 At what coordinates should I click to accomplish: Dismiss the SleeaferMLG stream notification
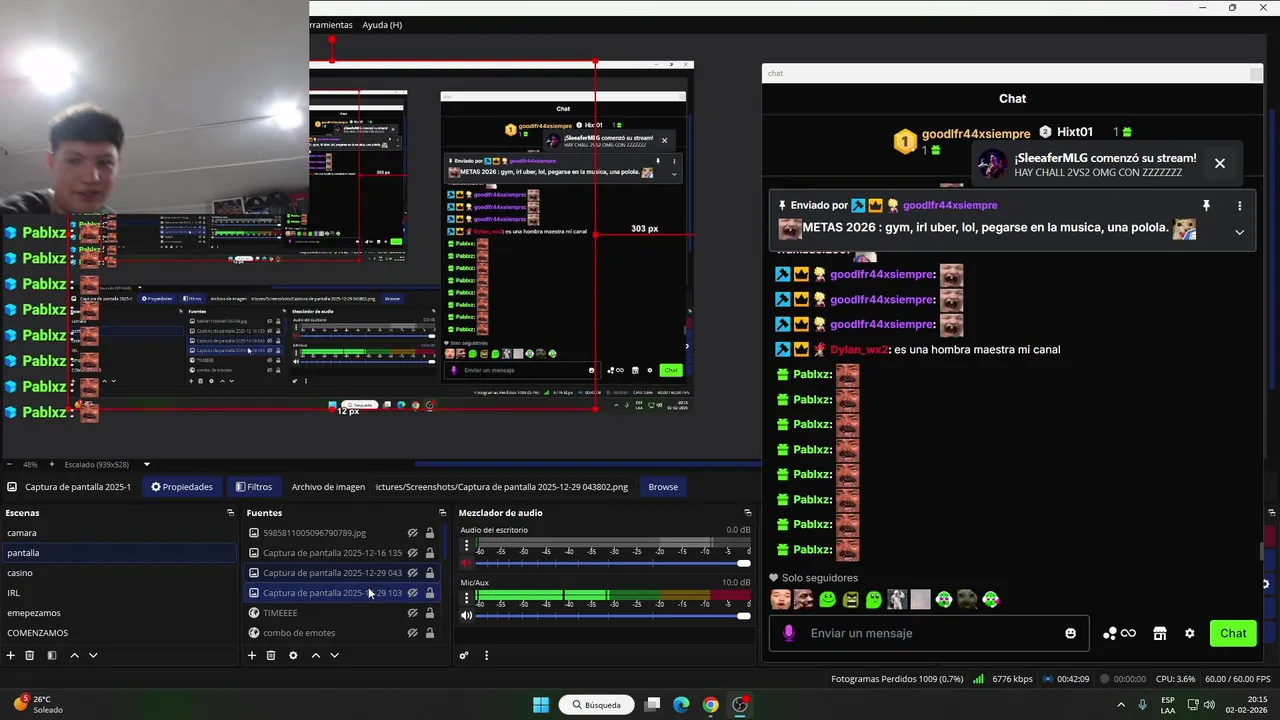(1219, 163)
